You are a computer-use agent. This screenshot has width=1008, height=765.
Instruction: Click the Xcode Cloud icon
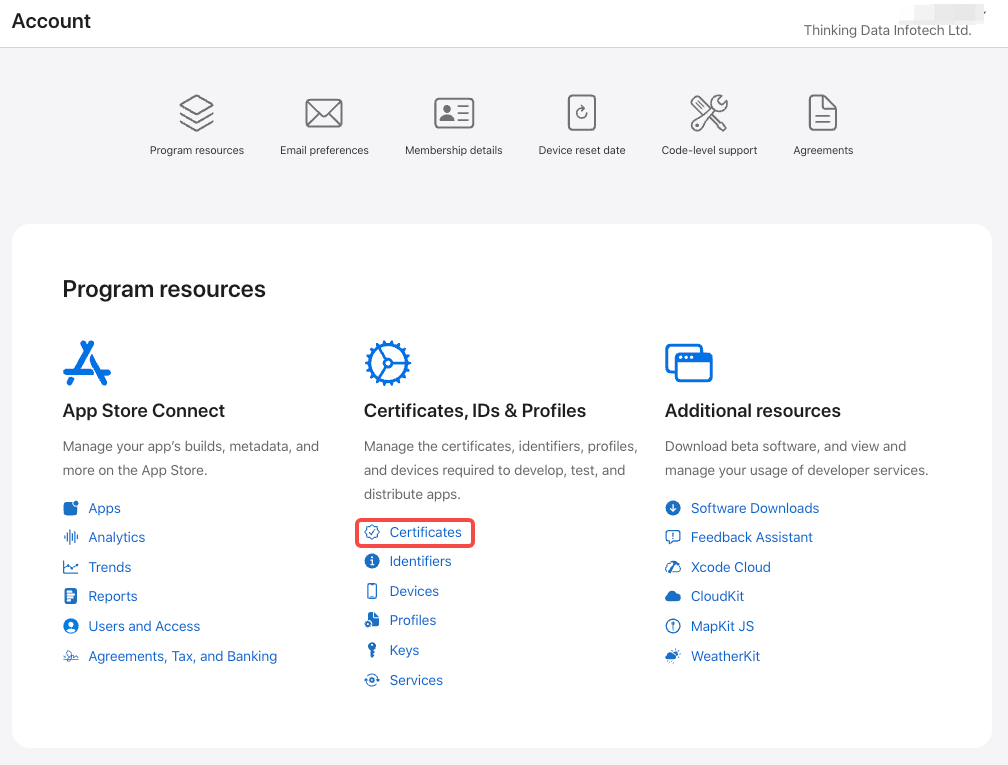point(673,567)
